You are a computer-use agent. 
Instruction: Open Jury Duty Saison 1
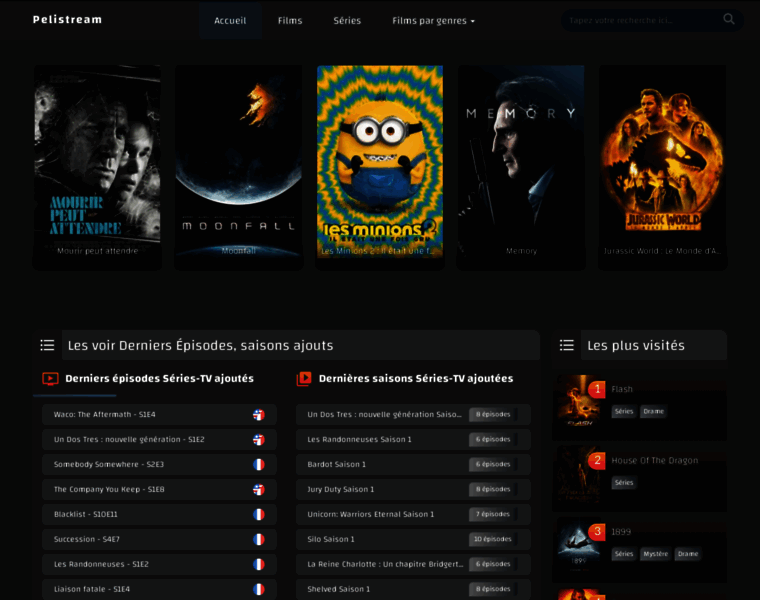[413, 489]
